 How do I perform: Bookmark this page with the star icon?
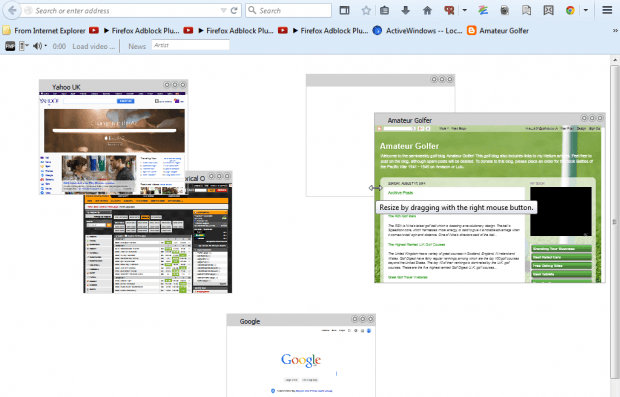[x=366, y=11]
